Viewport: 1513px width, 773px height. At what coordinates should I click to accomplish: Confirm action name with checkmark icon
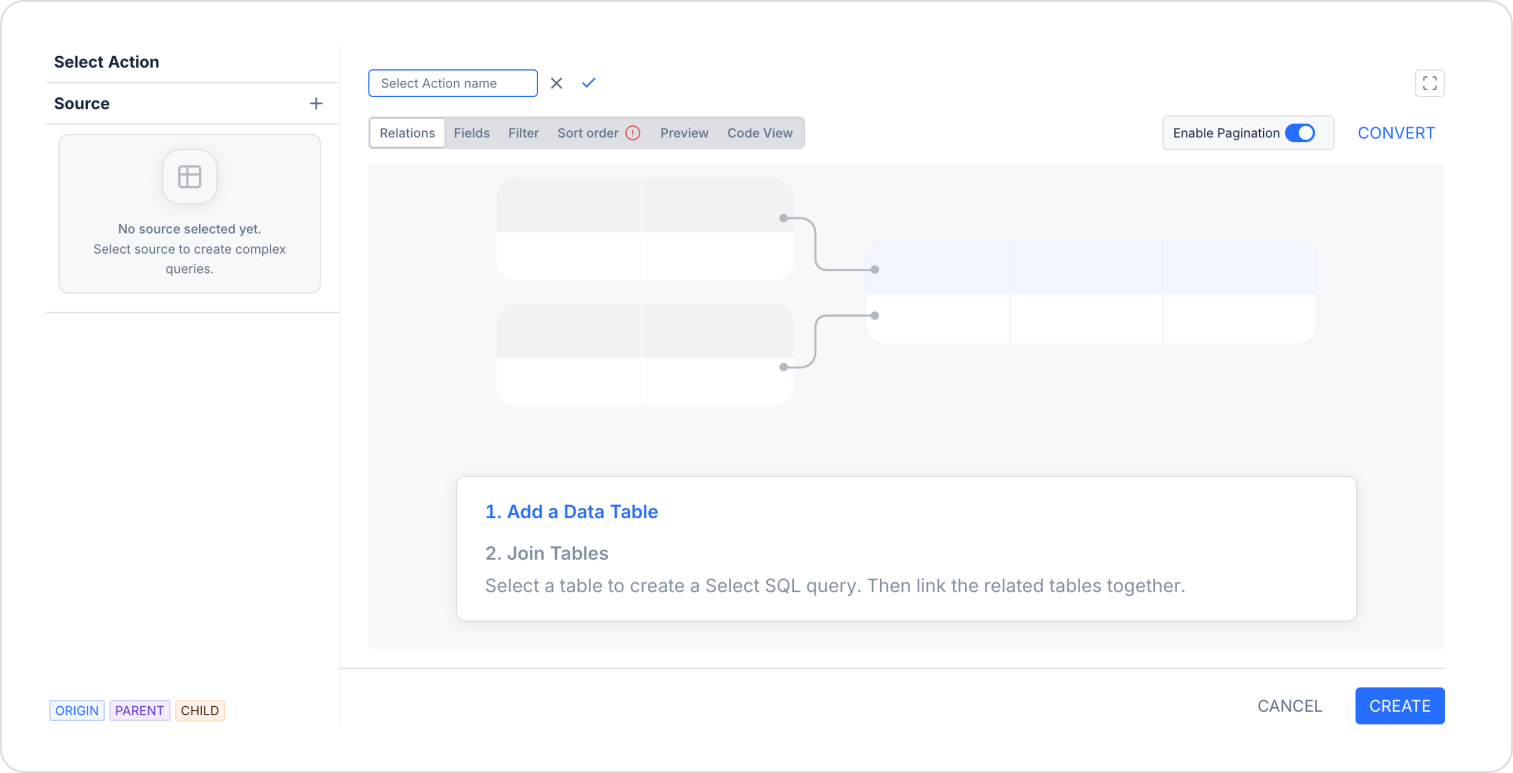[x=589, y=83]
